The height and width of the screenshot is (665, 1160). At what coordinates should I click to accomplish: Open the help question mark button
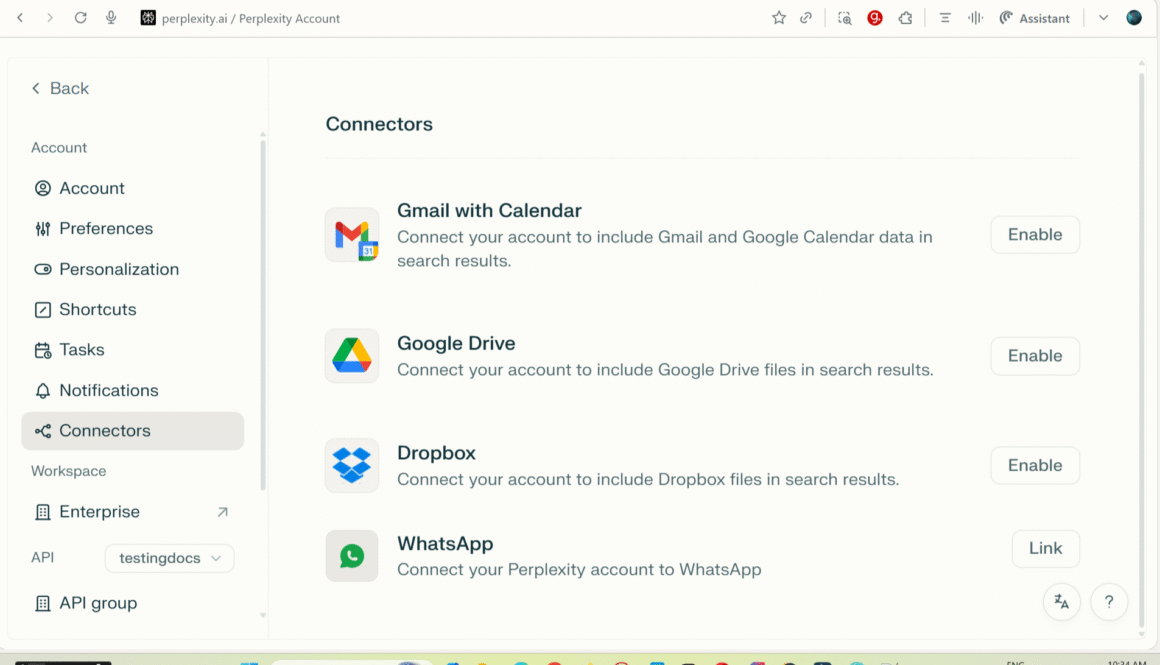(x=1109, y=602)
